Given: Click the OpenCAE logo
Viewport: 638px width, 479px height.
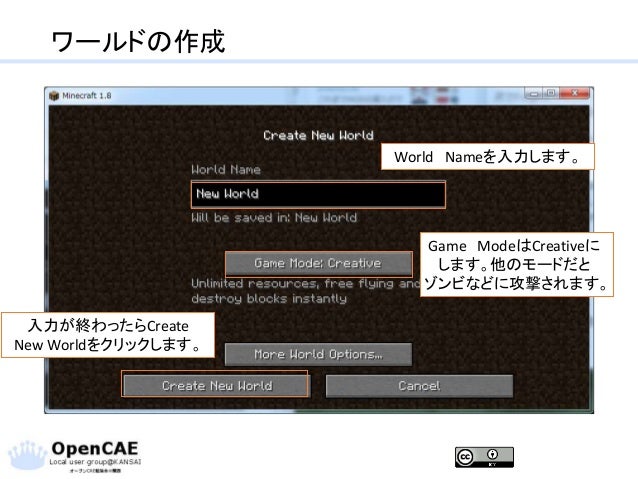Looking at the screenshot, I should 75,457.
